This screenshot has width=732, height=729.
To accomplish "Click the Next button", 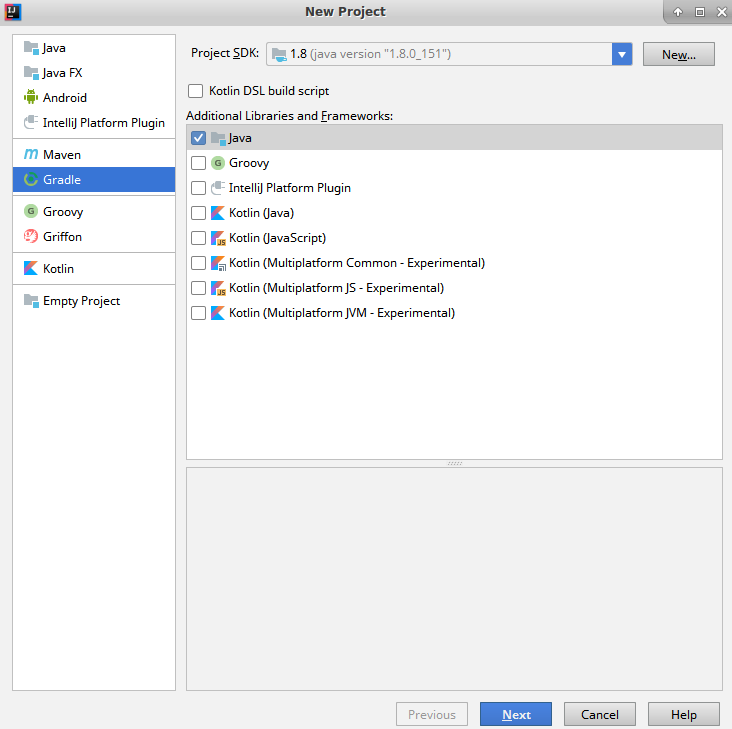I will point(516,714).
